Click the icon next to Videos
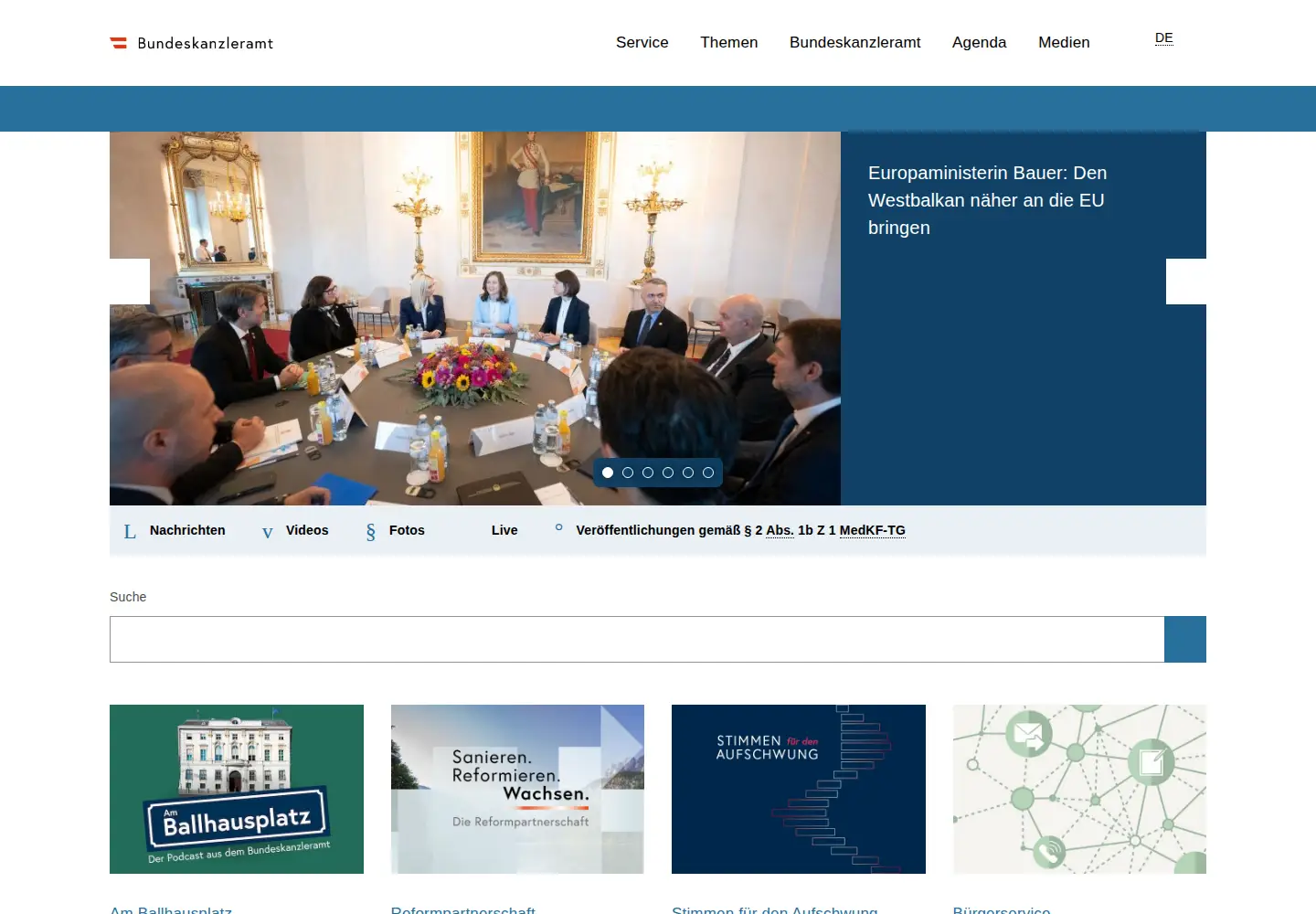Screen dimensions: 1316x914 point(267,532)
